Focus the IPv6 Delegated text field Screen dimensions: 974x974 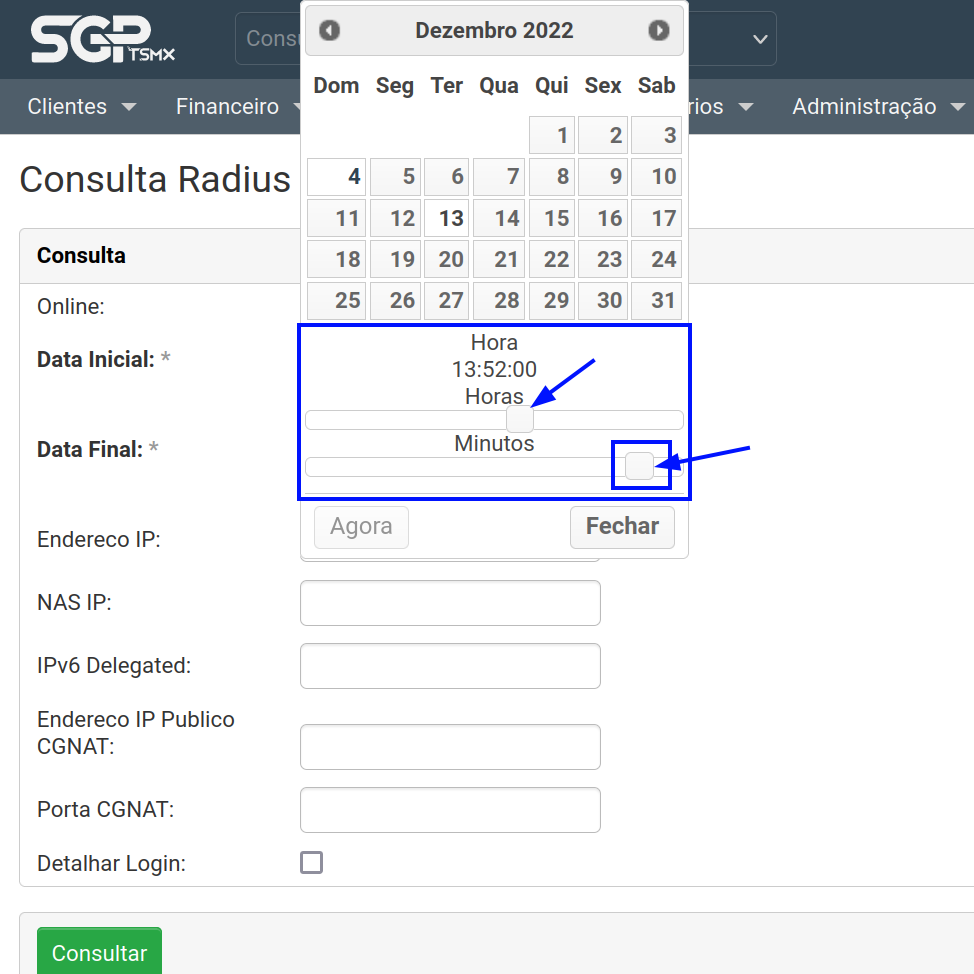pyautogui.click(x=450, y=666)
